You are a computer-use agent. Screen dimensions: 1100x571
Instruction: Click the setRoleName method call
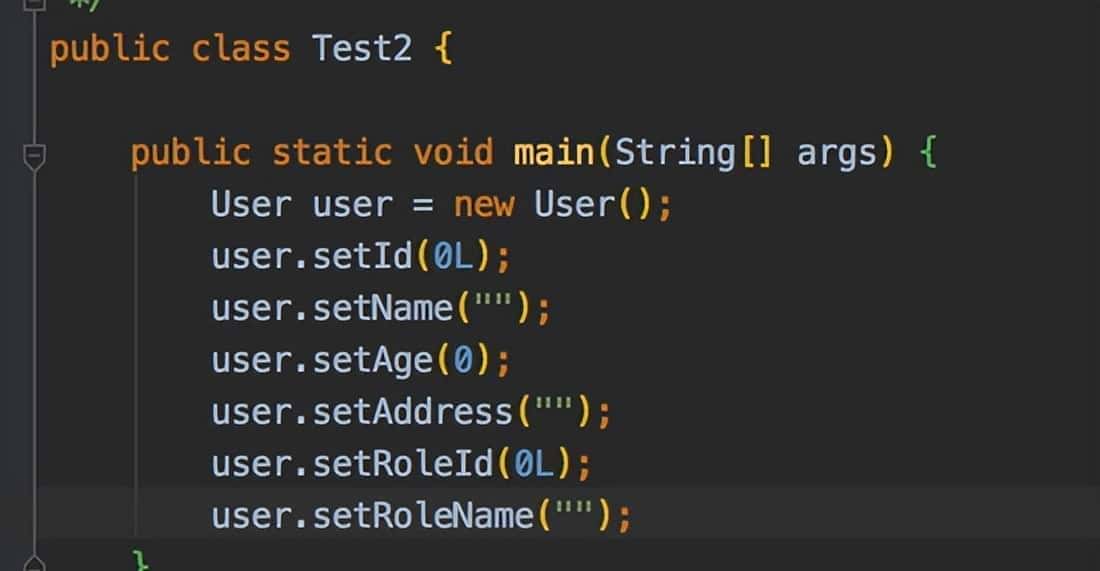(423, 516)
